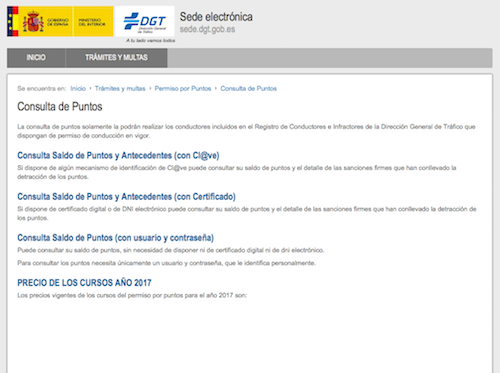The width and height of the screenshot is (500, 373).
Task: Click paragraph starting 'La consulta de puntos solamente'
Action: pyautogui.click(x=246, y=131)
